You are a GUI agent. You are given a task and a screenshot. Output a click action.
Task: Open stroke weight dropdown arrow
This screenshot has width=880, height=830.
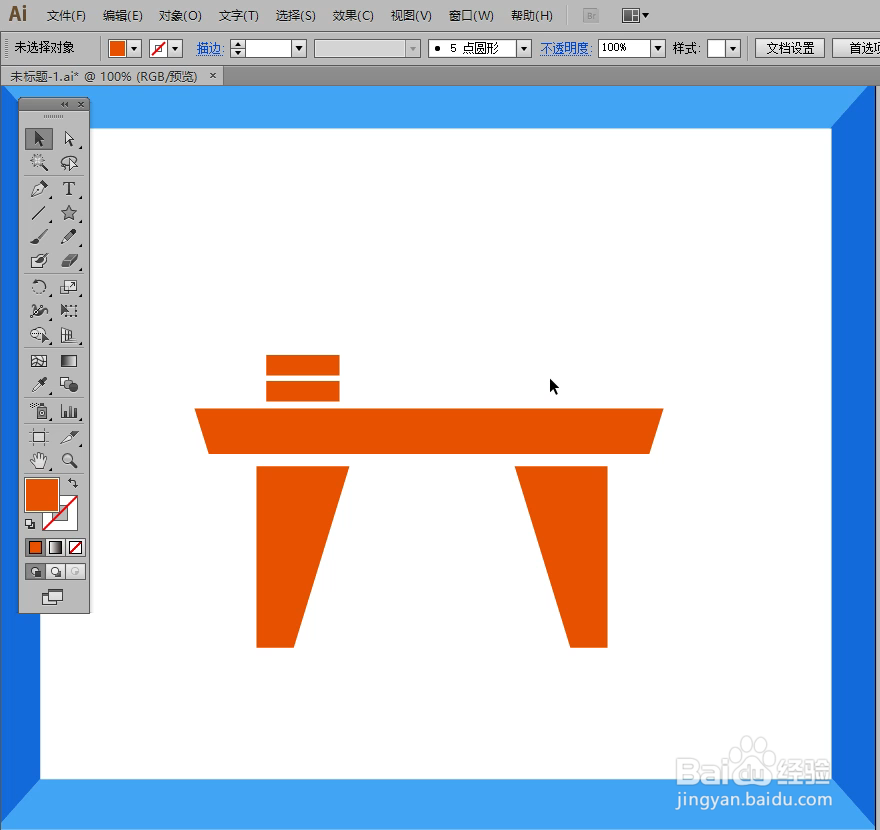[299, 49]
